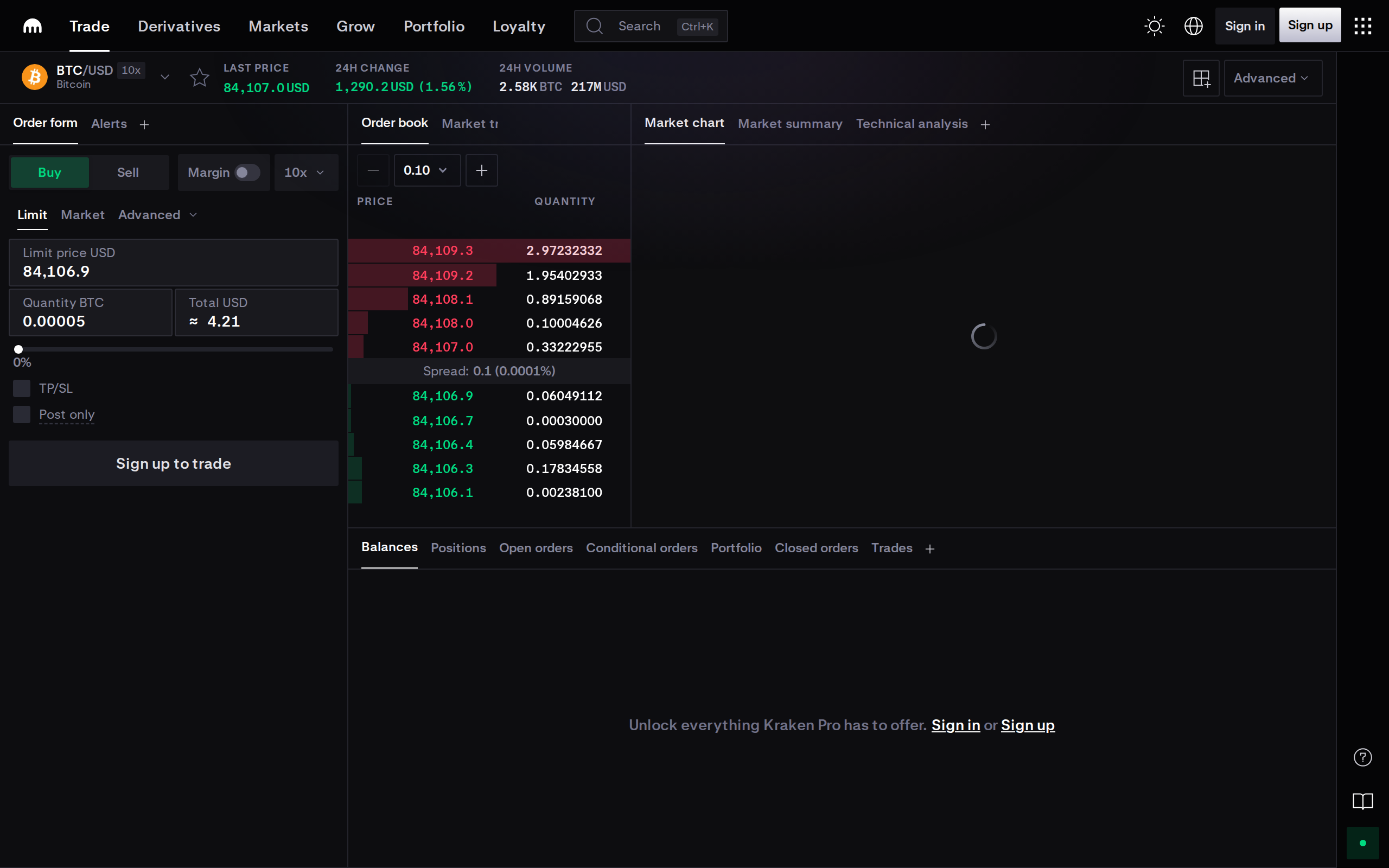Switch to the Market summary tab

790,124
